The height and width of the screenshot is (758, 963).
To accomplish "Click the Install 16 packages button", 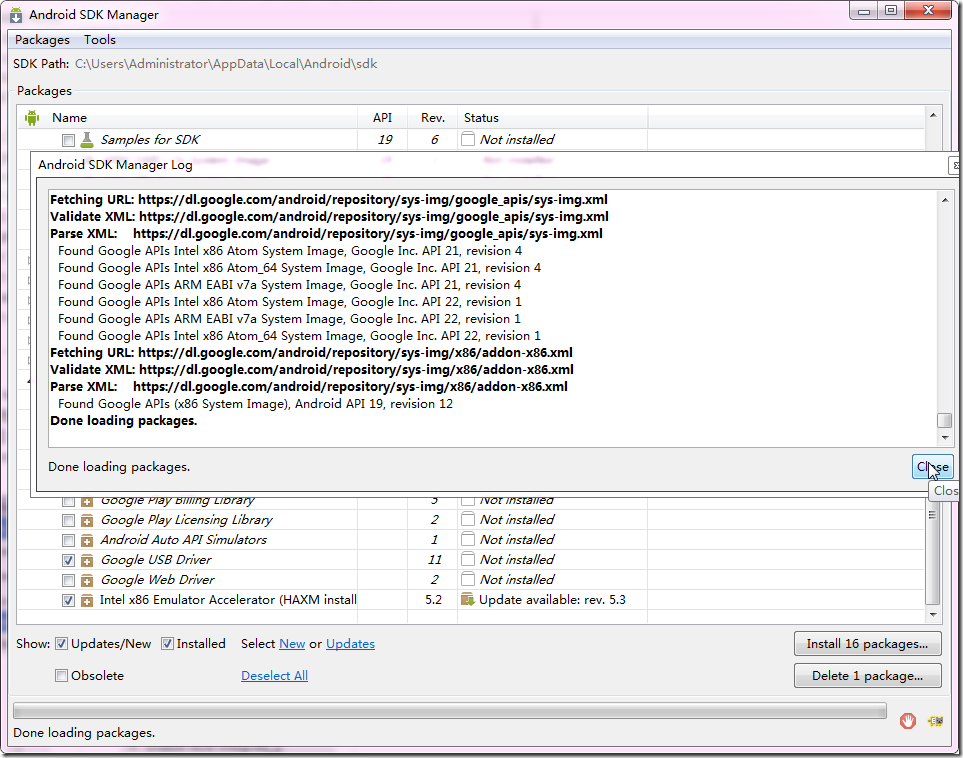I will (867, 644).
